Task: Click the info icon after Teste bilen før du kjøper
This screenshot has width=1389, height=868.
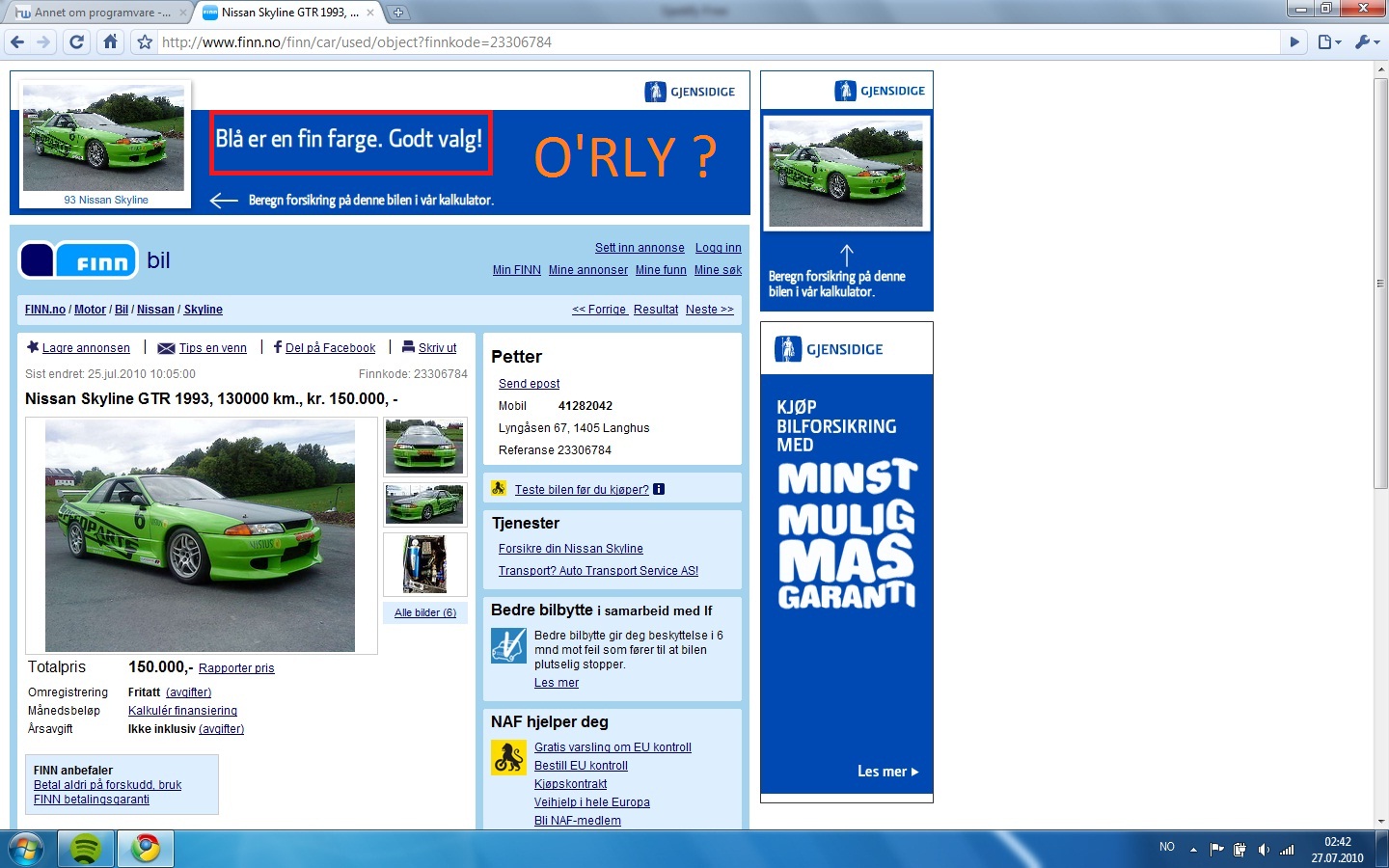Action: coord(659,489)
